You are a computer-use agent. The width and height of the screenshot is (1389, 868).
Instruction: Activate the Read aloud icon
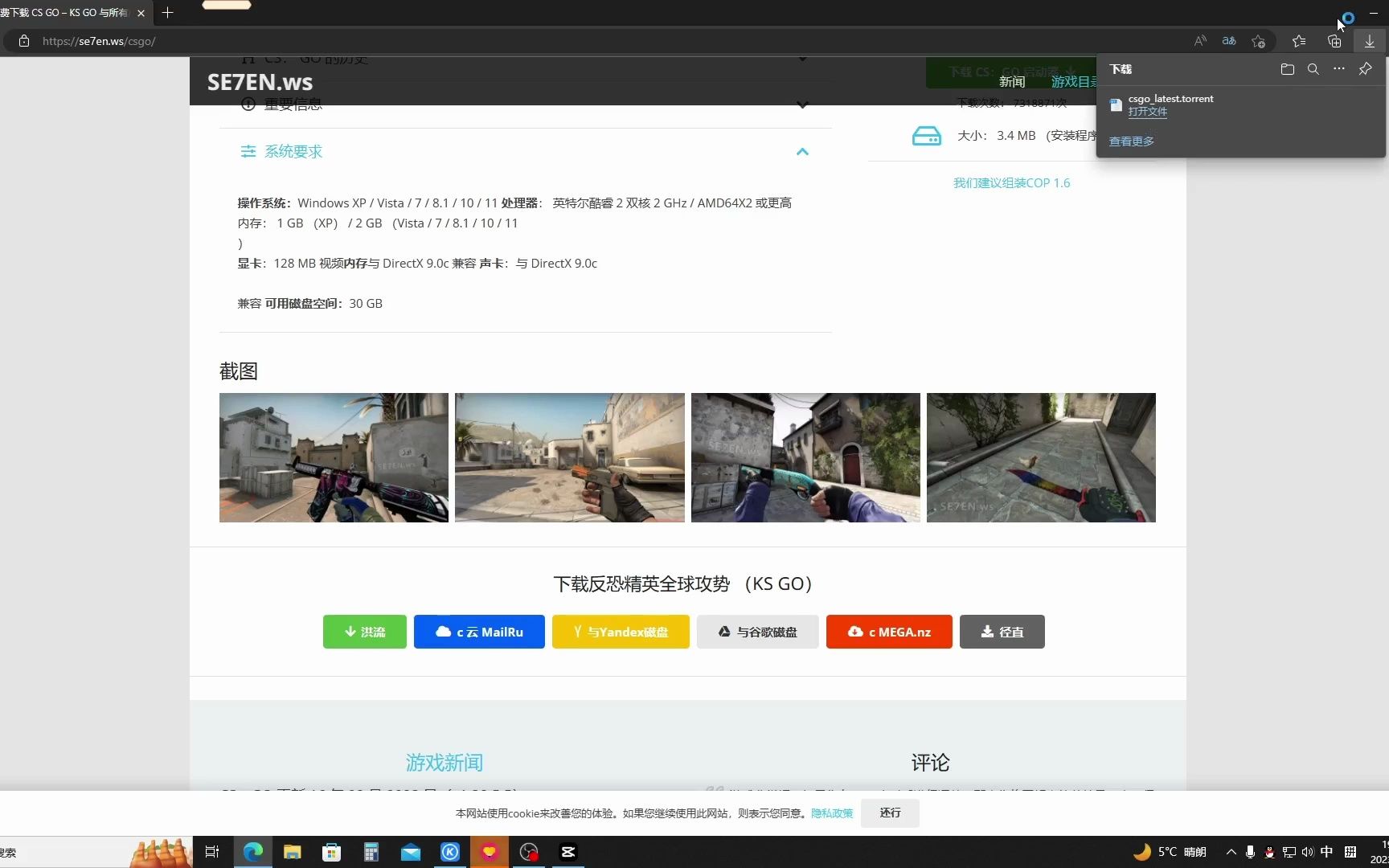click(x=1200, y=41)
